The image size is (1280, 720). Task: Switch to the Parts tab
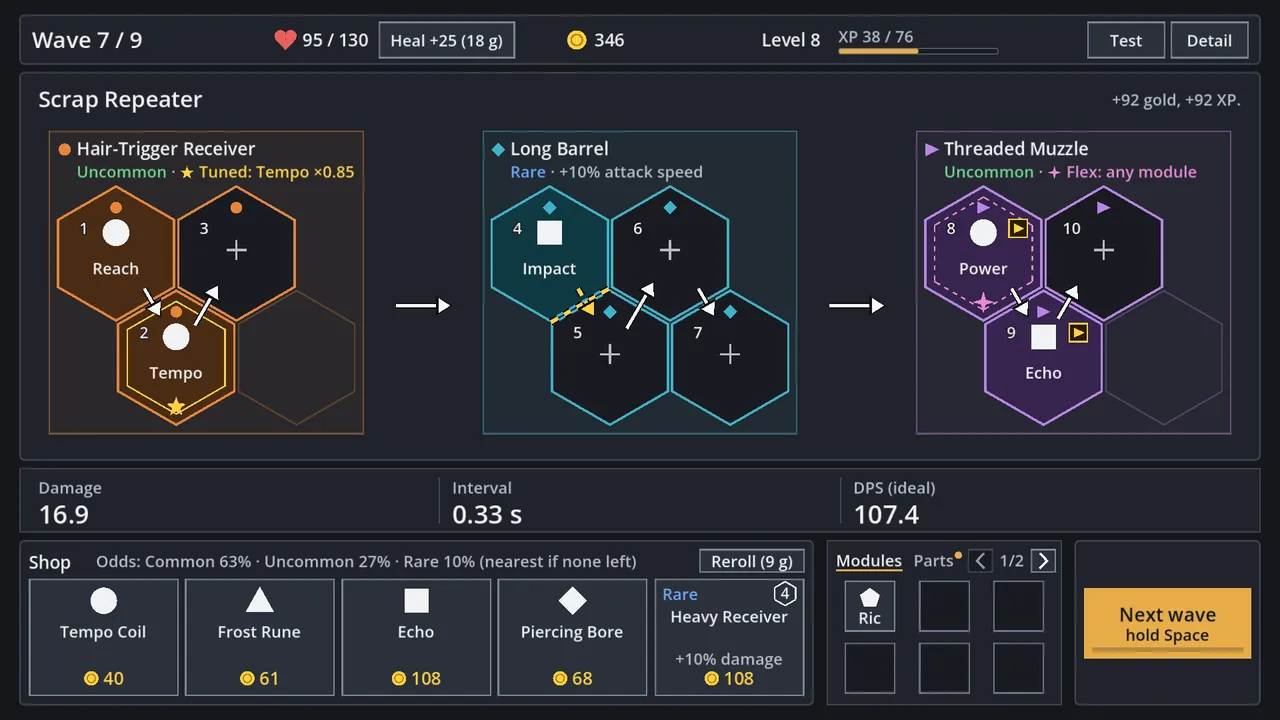[x=934, y=561]
